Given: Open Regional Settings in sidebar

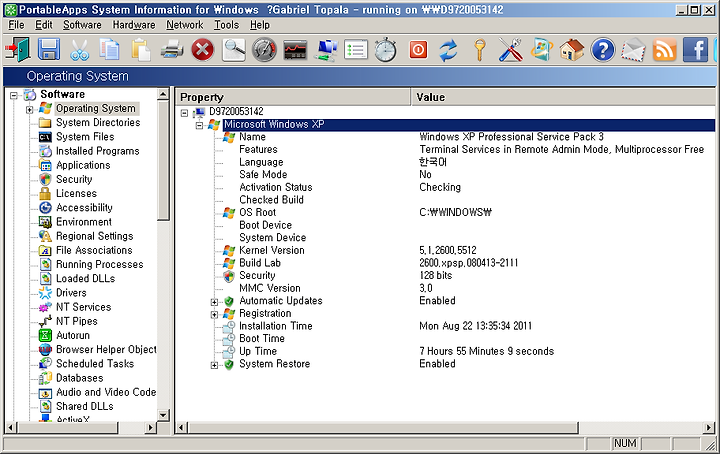Looking at the screenshot, I should point(95,236).
